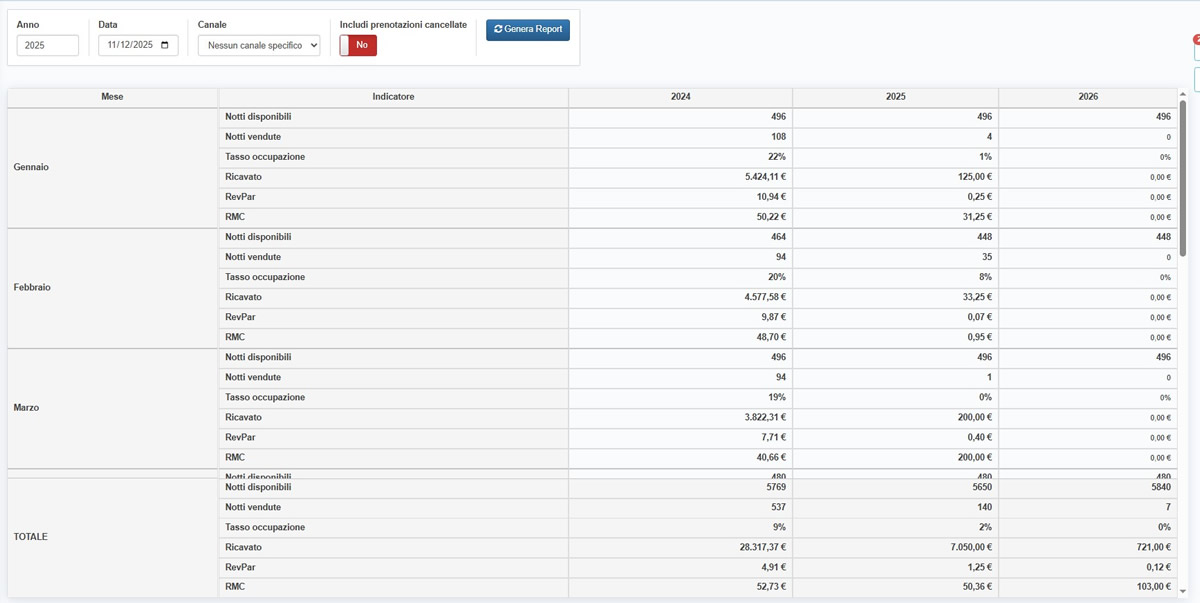The height and width of the screenshot is (603, 1200).
Task: Click the Febbraio month cell
Action: pyautogui.click(x=32, y=287)
